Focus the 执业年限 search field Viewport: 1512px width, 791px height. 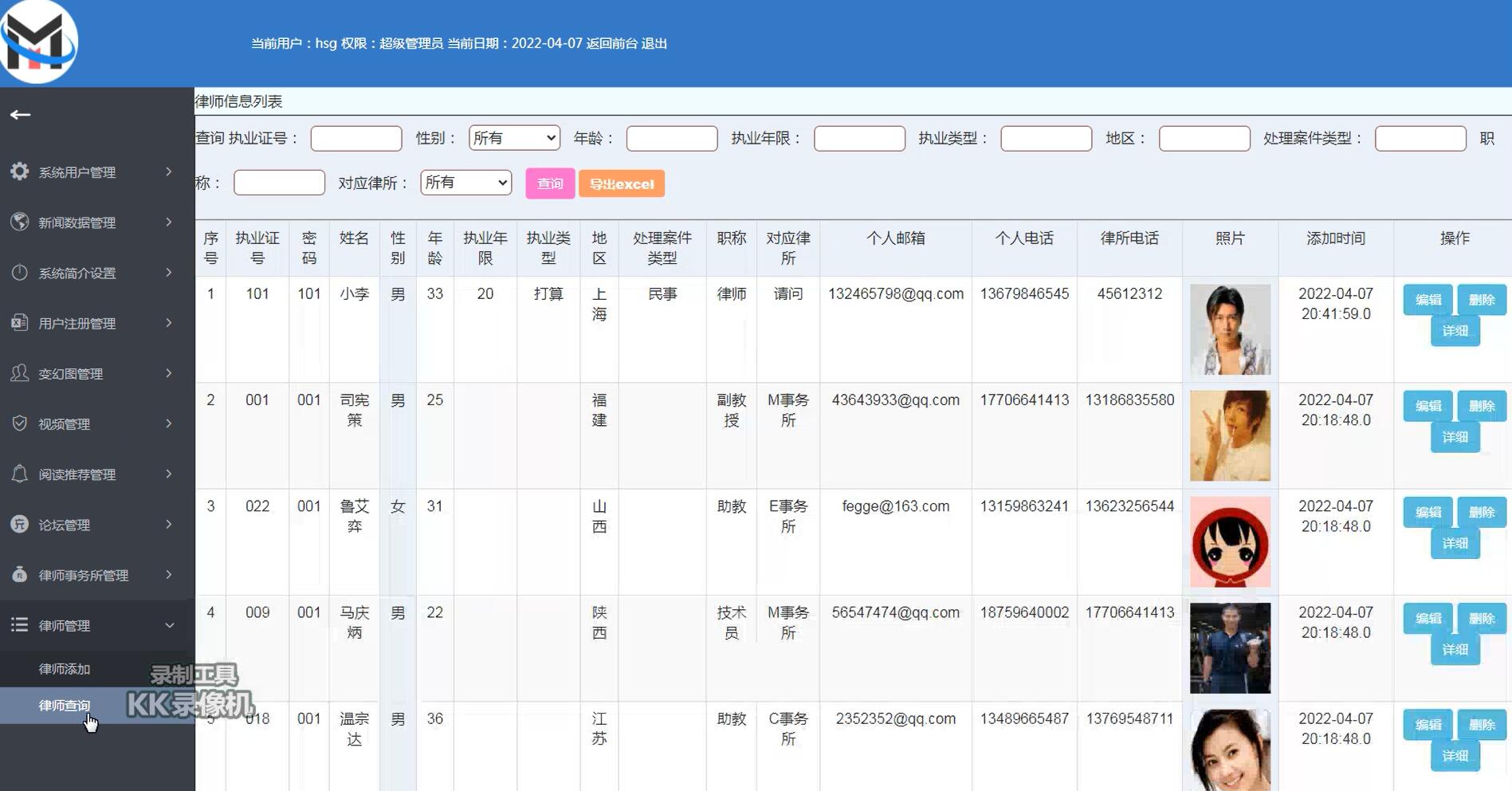click(859, 138)
